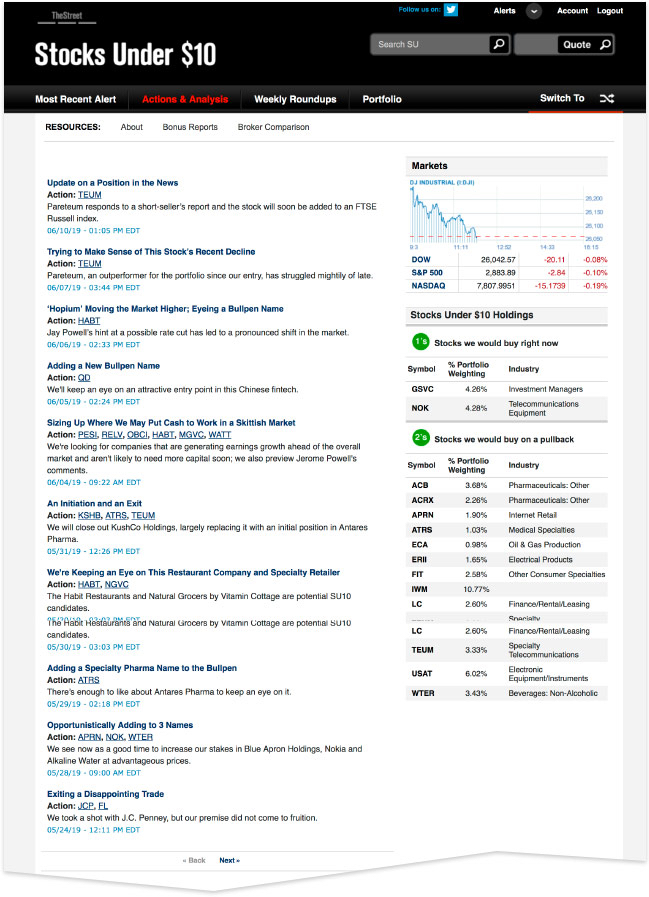Open the Alerts menu

coord(504,11)
